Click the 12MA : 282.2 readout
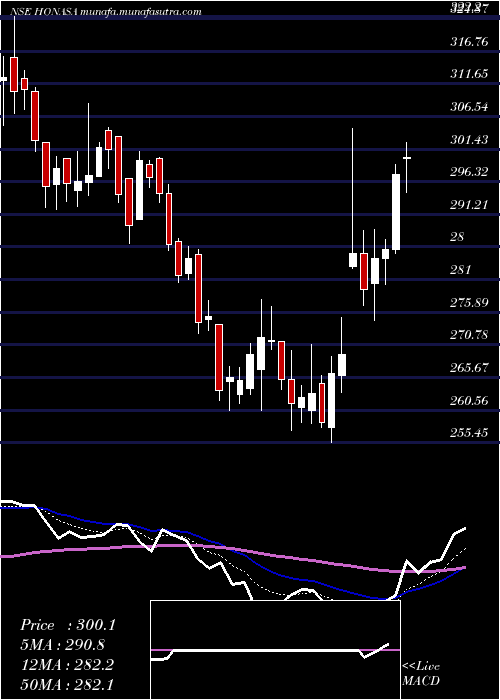The image size is (500, 700). click(67, 665)
